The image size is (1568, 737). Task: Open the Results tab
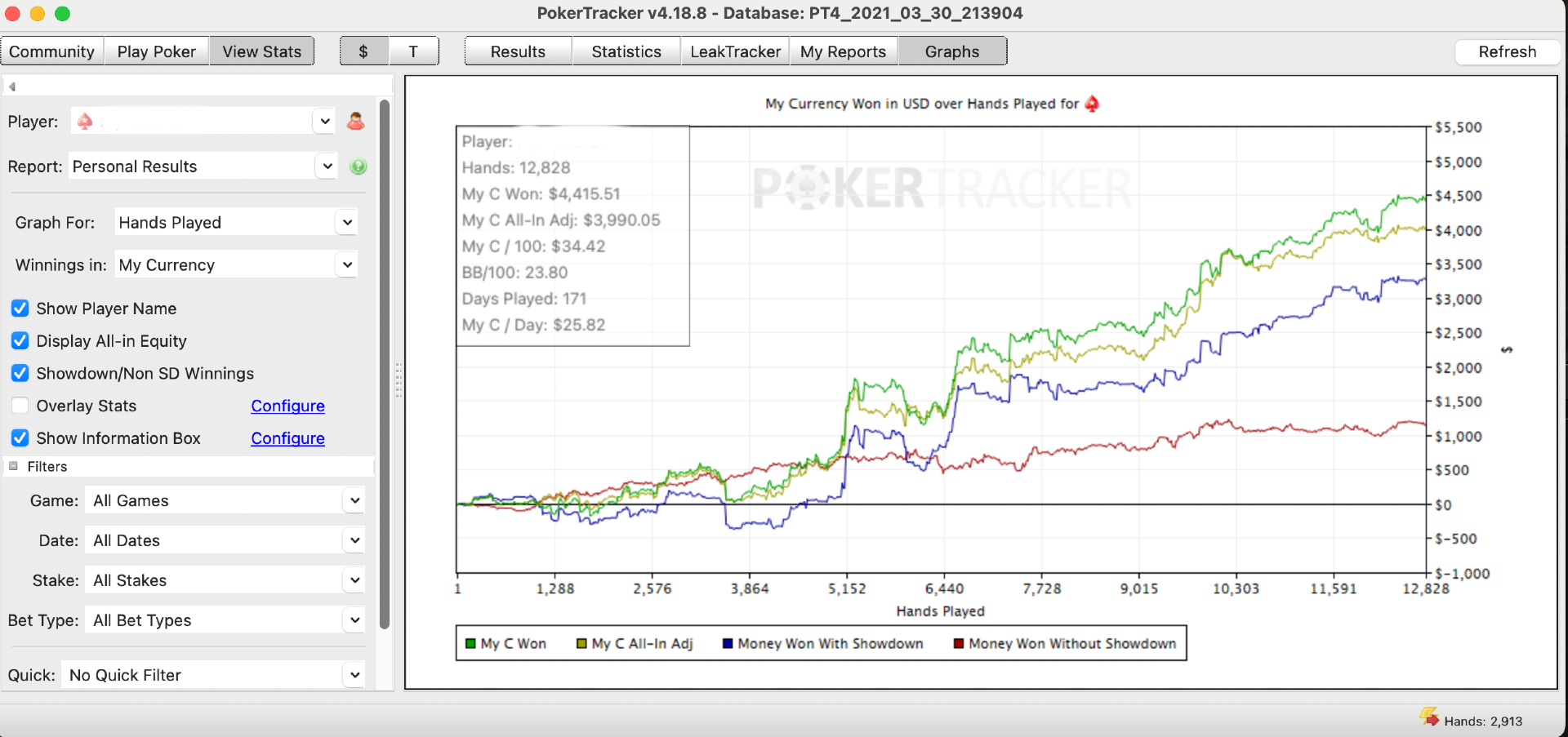[x=518, y=51]
